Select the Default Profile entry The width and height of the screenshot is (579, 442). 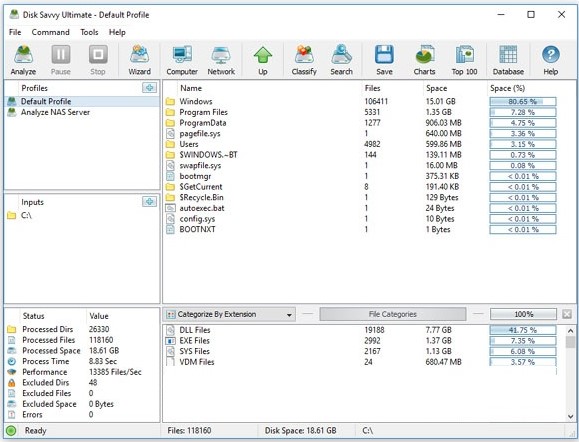tap(82, 101)
